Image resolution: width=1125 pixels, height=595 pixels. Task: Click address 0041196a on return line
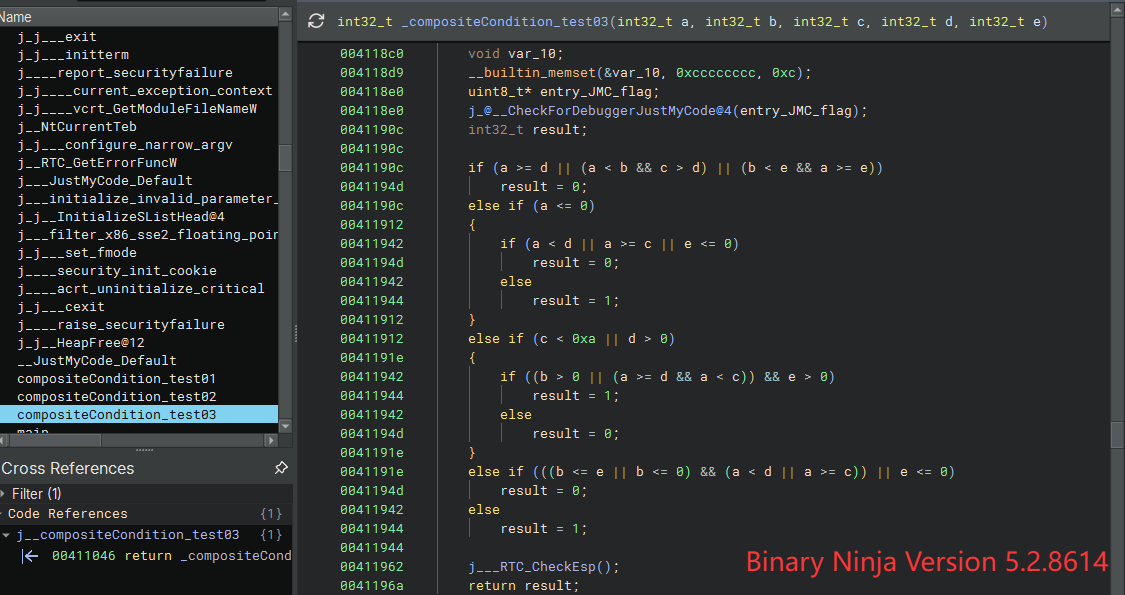tap(371, 585)
